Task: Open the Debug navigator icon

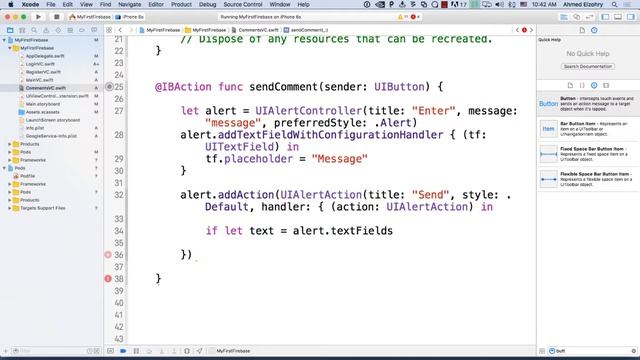Action: point(70,30)
